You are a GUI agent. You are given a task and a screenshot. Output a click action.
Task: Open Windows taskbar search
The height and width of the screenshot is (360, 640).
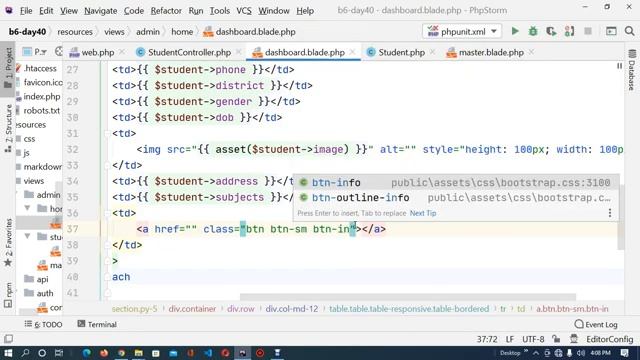click(25, 353)
